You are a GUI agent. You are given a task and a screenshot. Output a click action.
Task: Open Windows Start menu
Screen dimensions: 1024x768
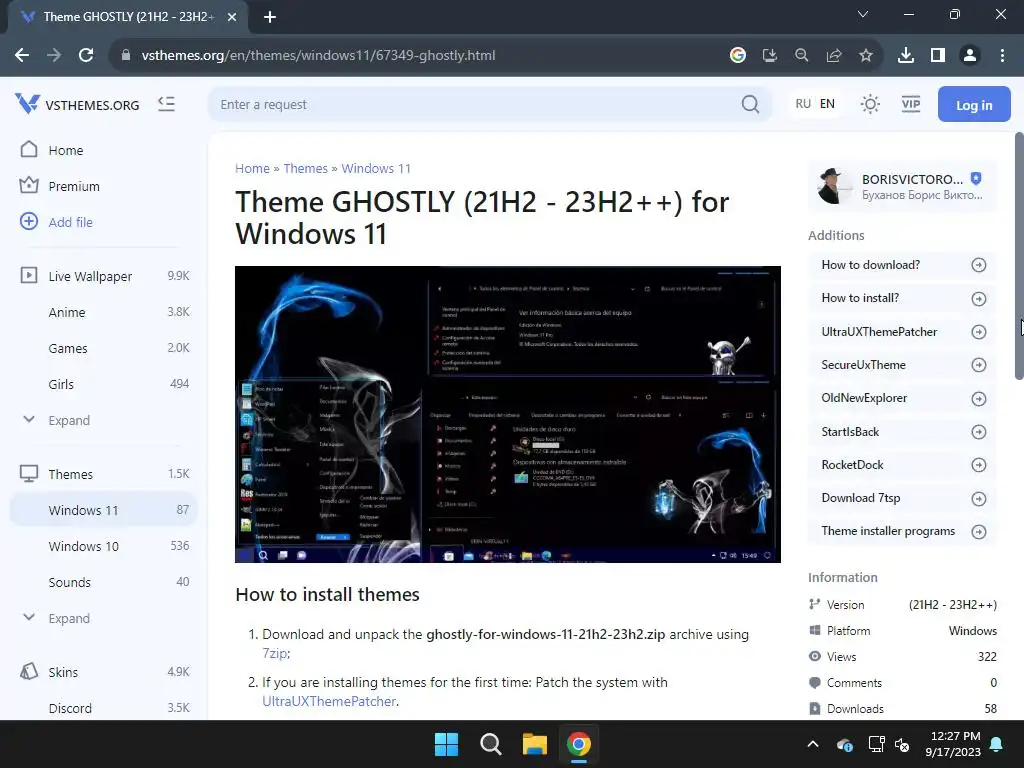[447, 744]
